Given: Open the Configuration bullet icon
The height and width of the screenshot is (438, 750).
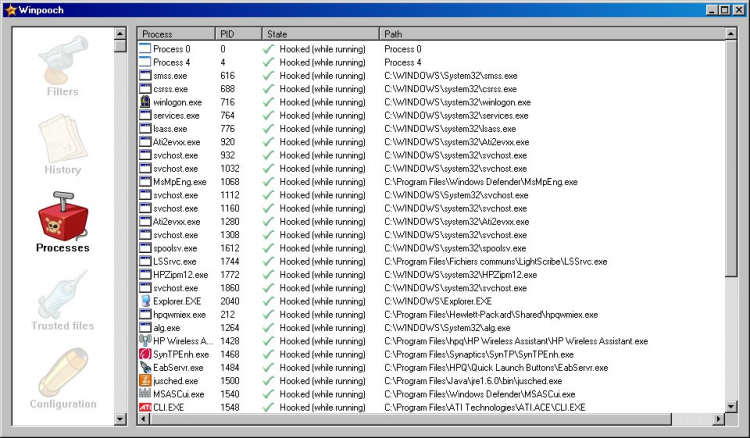Looking at the screenshot, I should (63, 372).
